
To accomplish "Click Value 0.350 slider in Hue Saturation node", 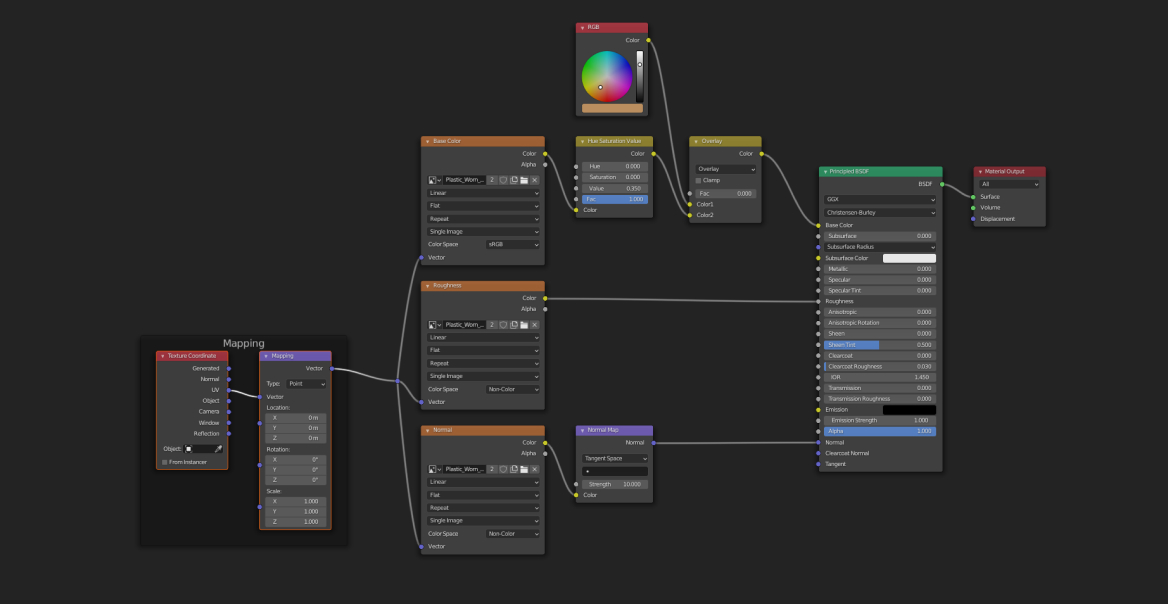I will [615, 188].
